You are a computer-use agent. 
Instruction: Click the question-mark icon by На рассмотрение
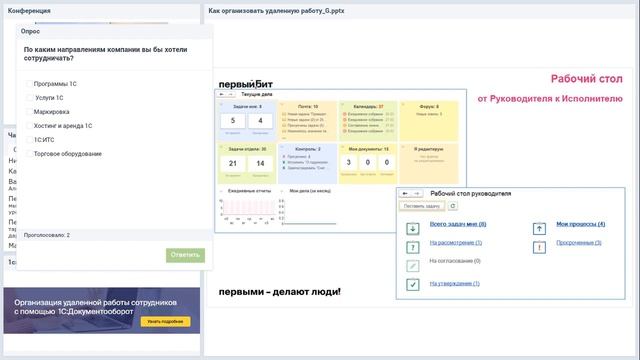tap(413, 247)
